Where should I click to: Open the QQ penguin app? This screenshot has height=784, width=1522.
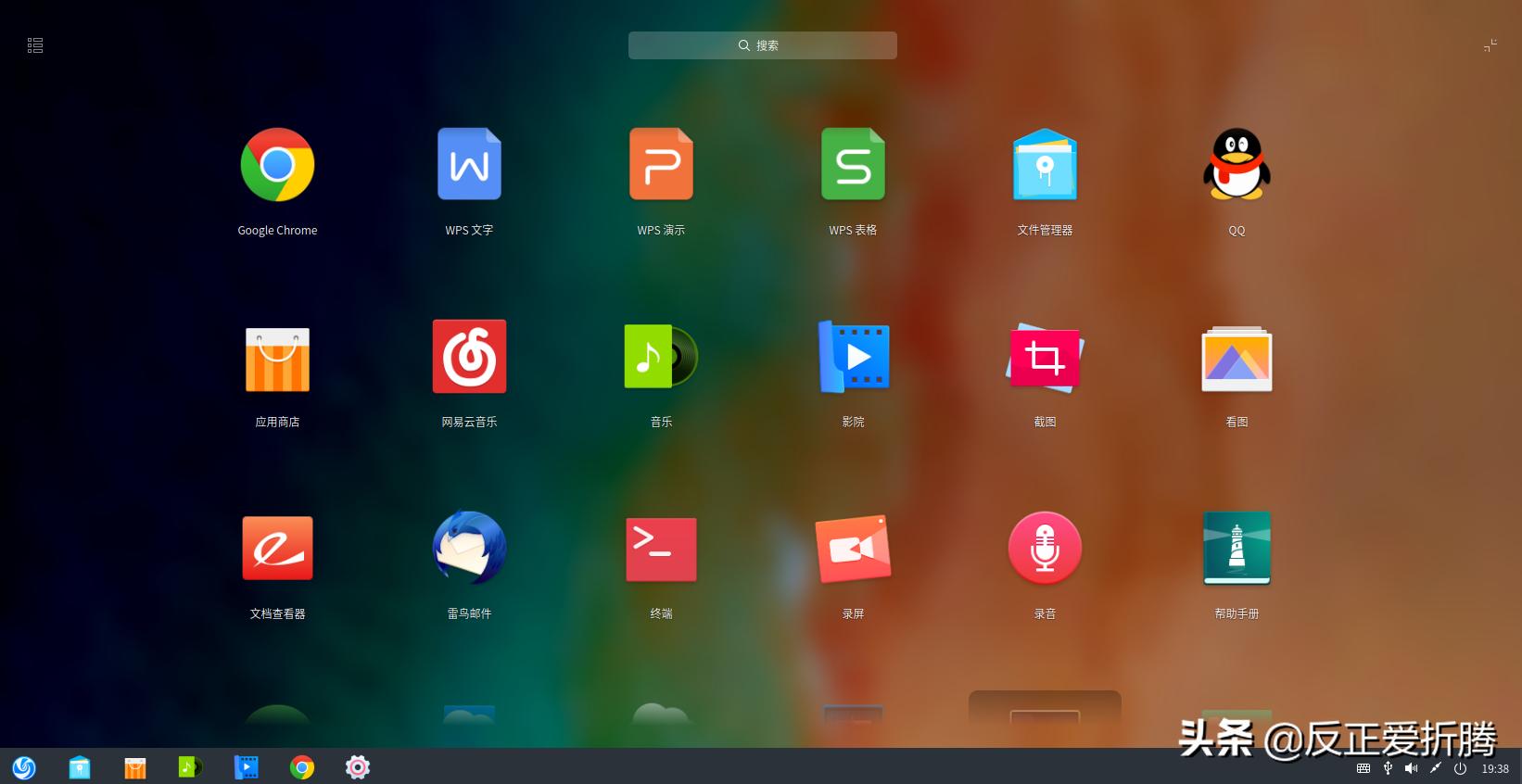tap(1237, 165)
